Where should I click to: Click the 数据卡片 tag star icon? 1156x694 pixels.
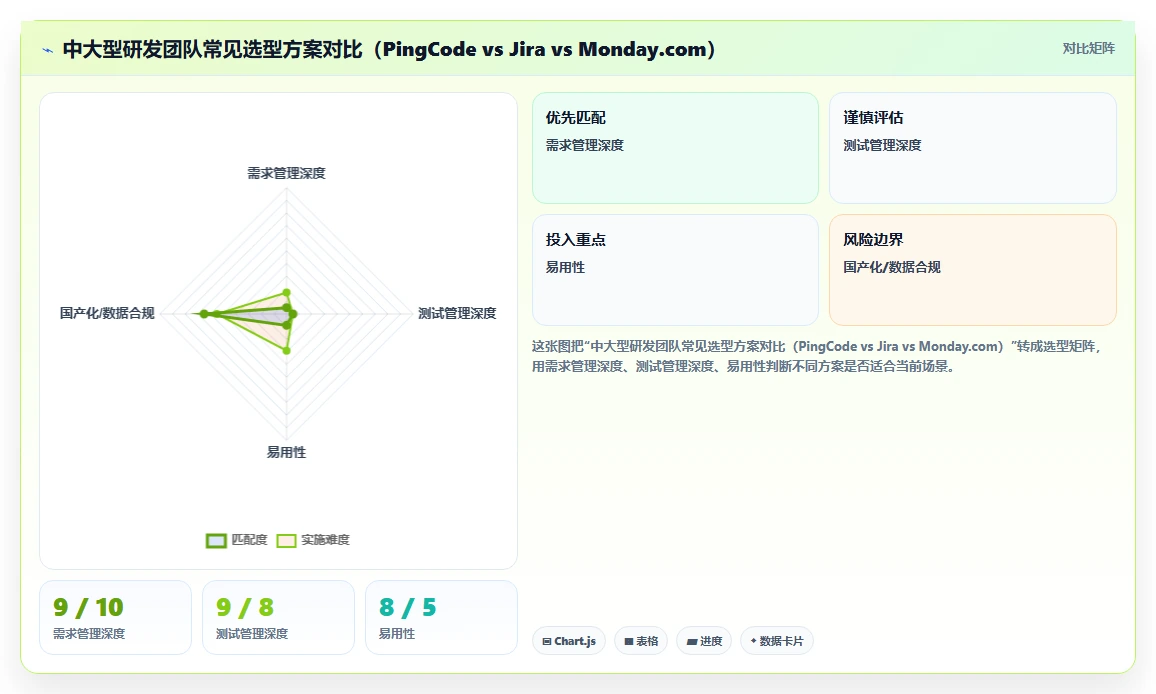pyautogui.click(x=753, y=641)
